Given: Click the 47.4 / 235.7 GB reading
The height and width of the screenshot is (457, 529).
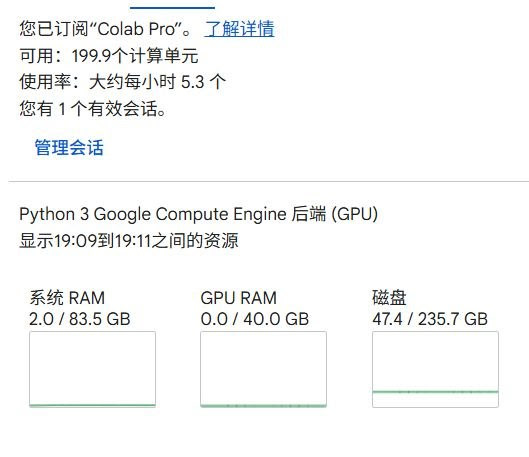Looking at the screenshot, I should (430, 319).
